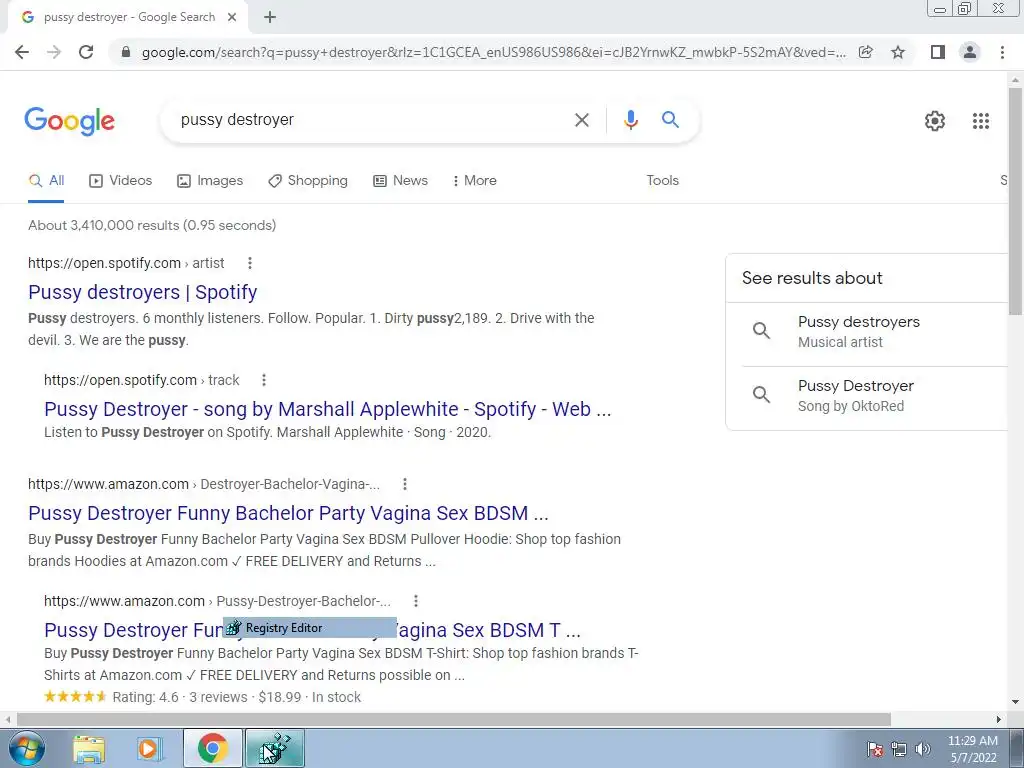Start voice search with microphone icon
This screenshot has width=1024, height=768.
(630, 120)
